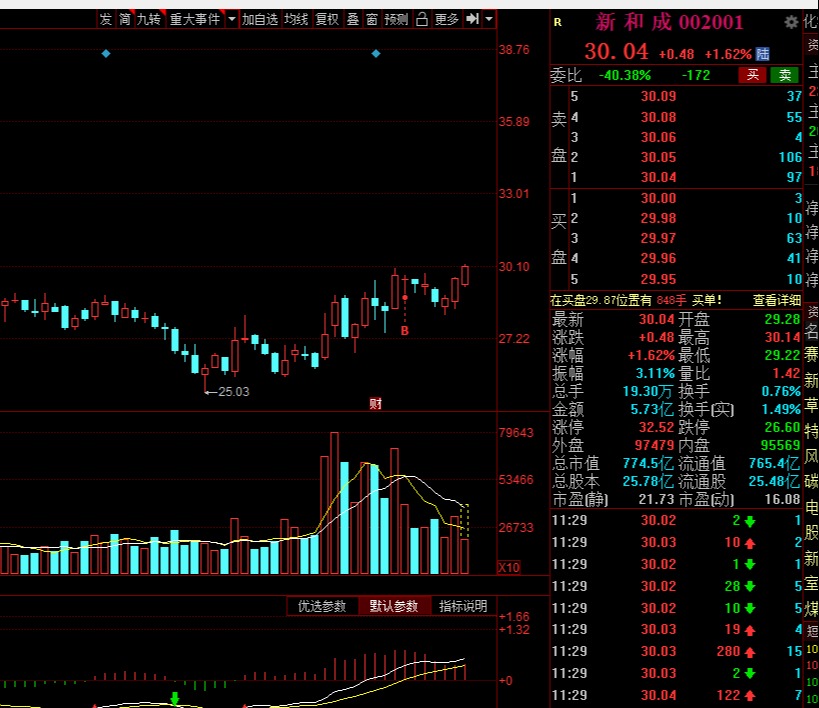This screenshot has height=708, width=819.
Task: Click the 财 financial marker on chart
Action: pyautogui.click(x=375, y=404)
